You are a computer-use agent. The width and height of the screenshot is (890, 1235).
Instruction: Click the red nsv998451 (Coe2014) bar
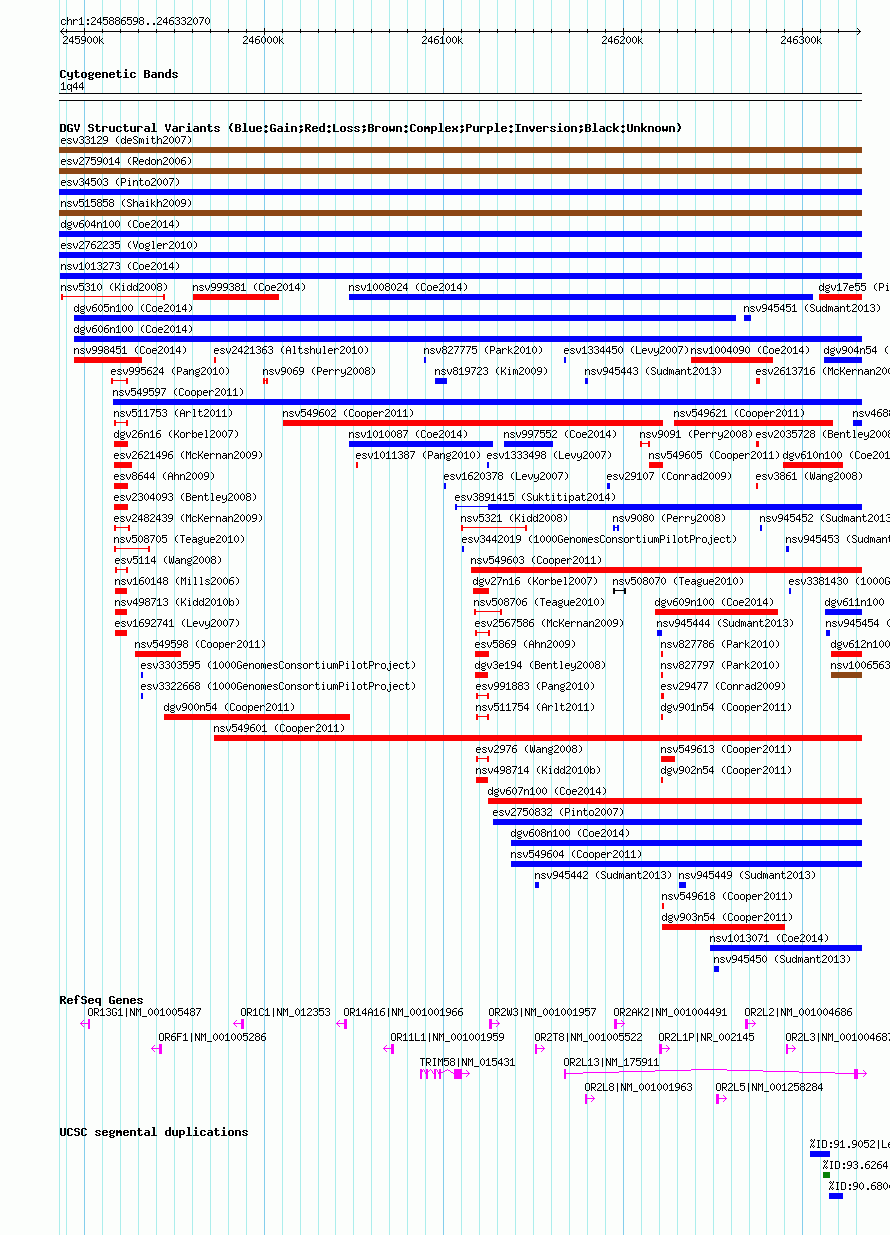pos(108,360)
